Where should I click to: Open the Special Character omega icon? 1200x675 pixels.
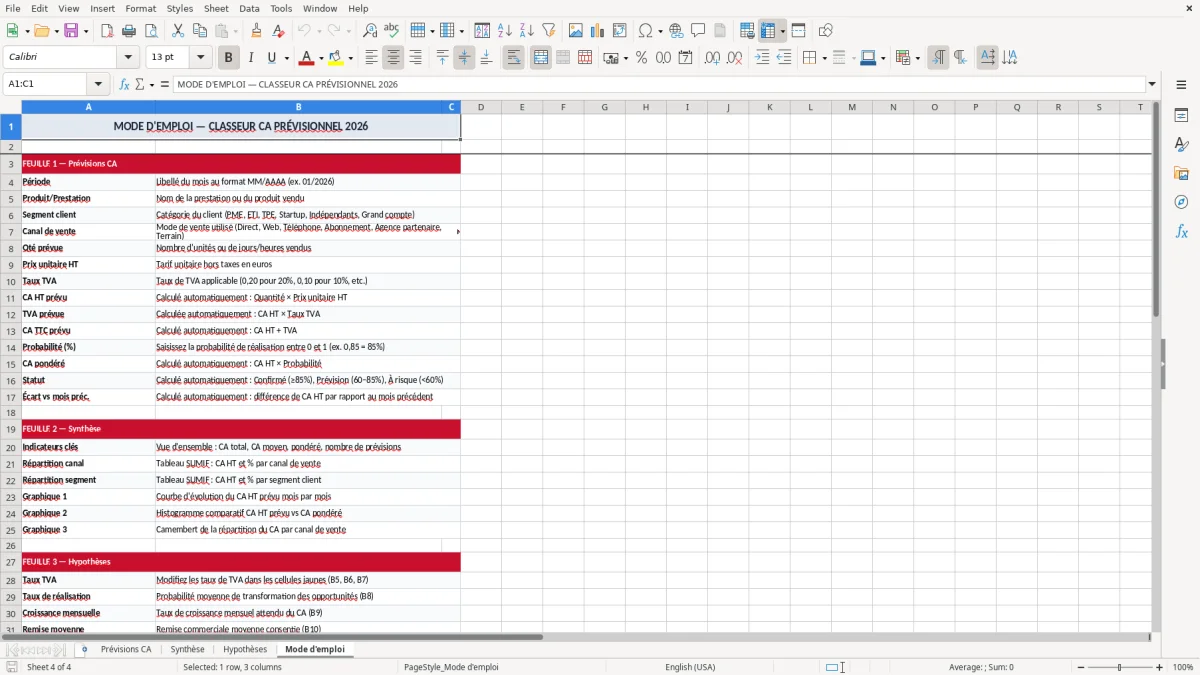(645, 31)
